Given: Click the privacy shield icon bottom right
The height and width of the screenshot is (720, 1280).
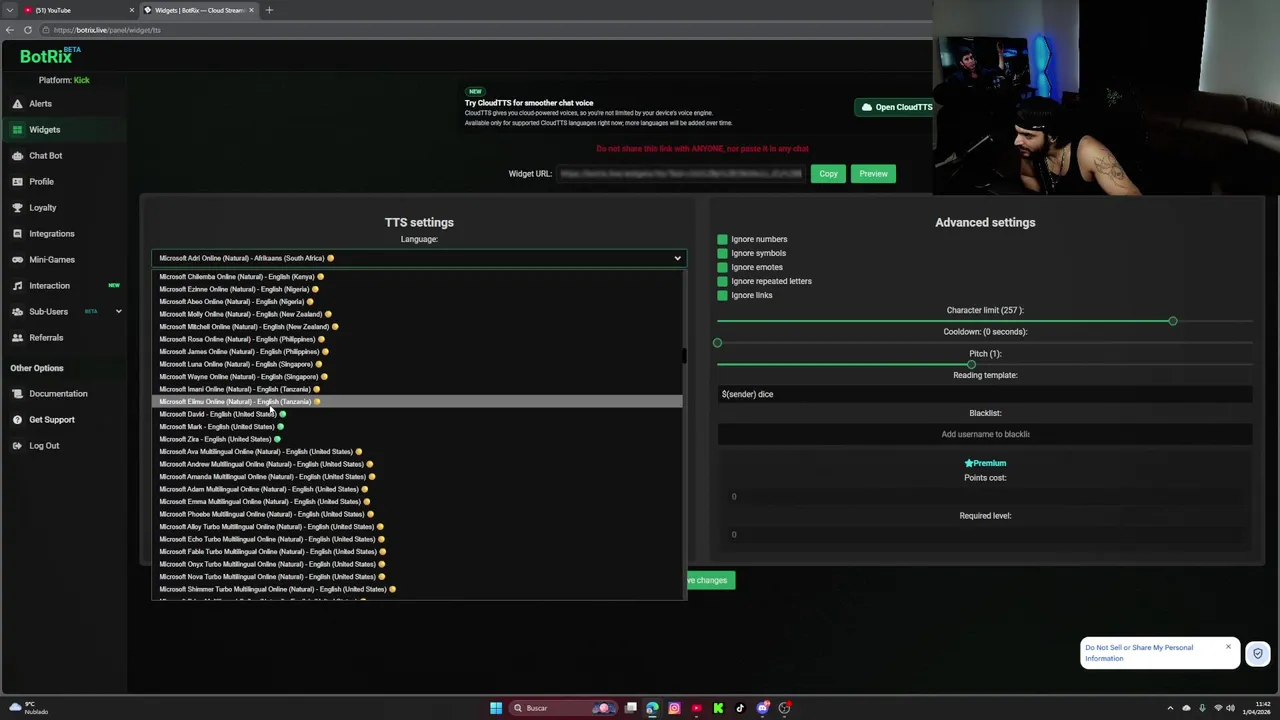Looking at the screenshot, I should pyautogui.click(x=1257, y=654).
